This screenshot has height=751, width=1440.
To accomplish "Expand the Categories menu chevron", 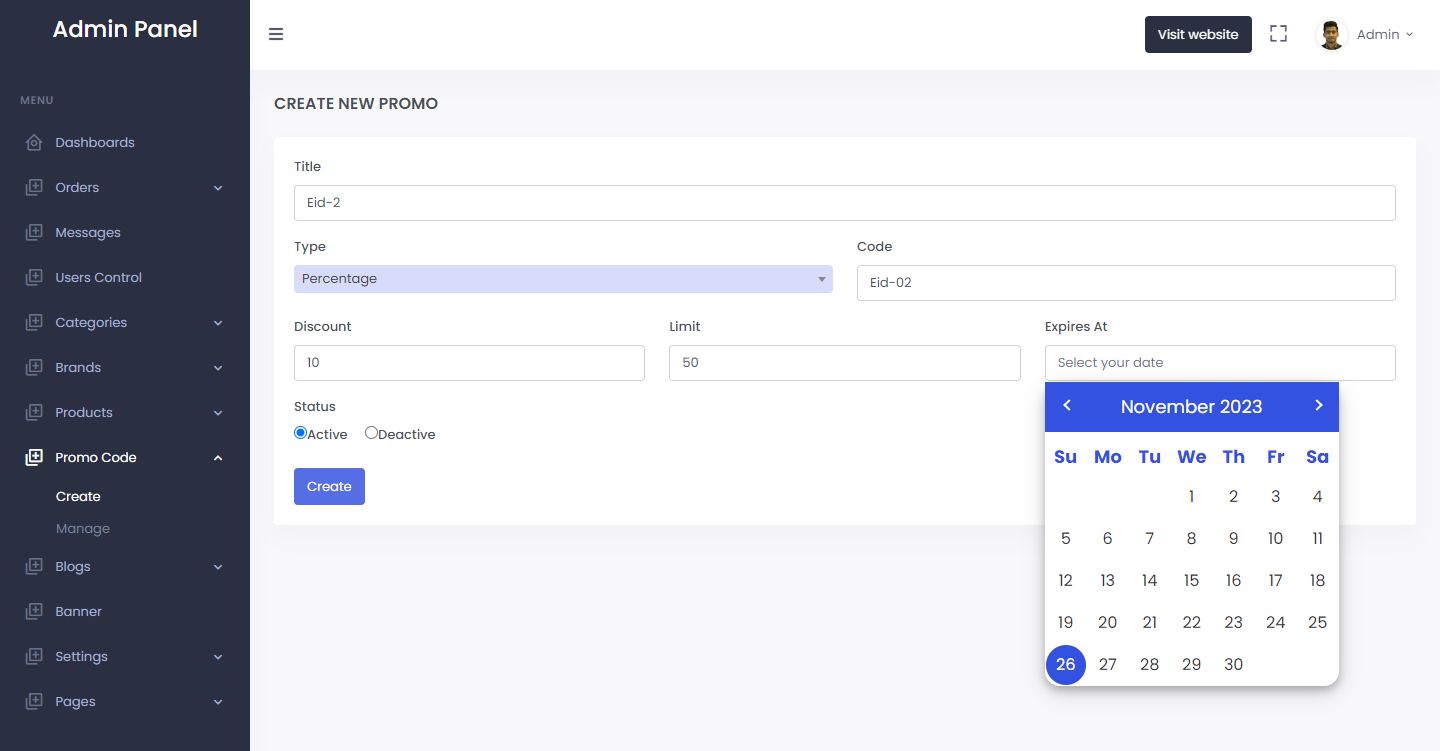I will click(x=218, y=323).
